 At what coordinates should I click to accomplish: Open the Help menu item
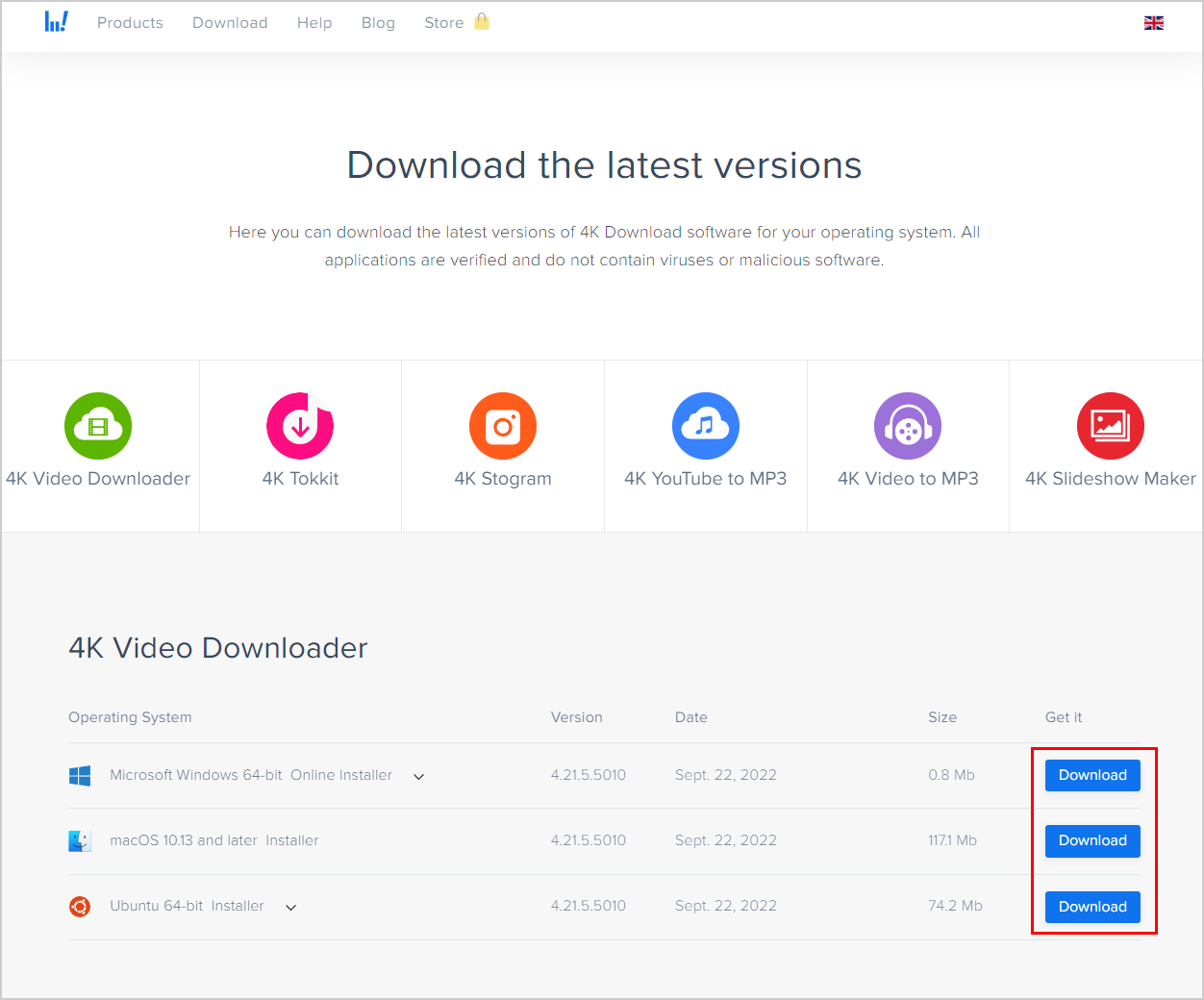point(314,22)
